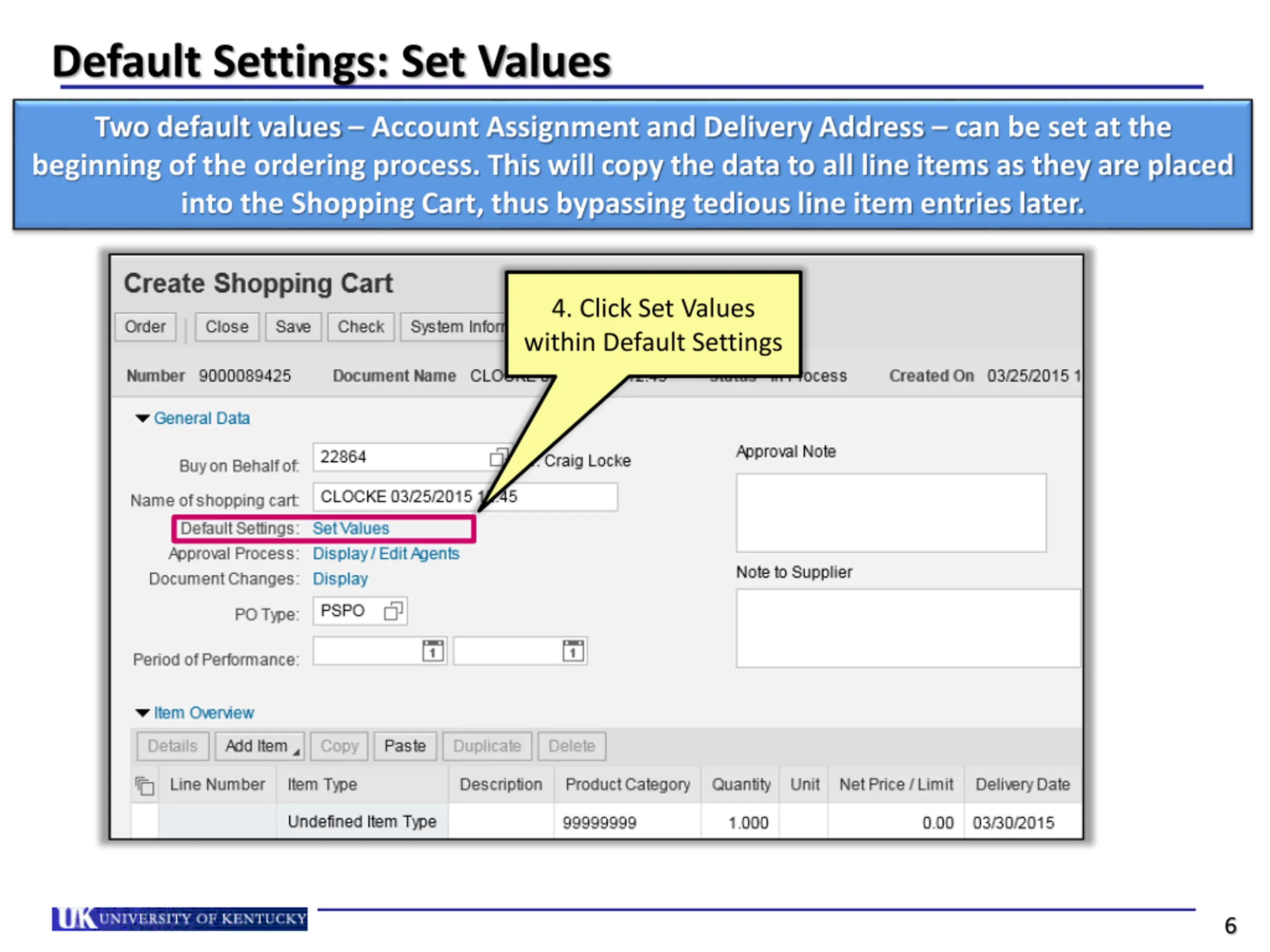The height and width of the screenshot is (952, 1270).
Task: Click the Net Price / Limit column header
Action: tap(896, 784)
